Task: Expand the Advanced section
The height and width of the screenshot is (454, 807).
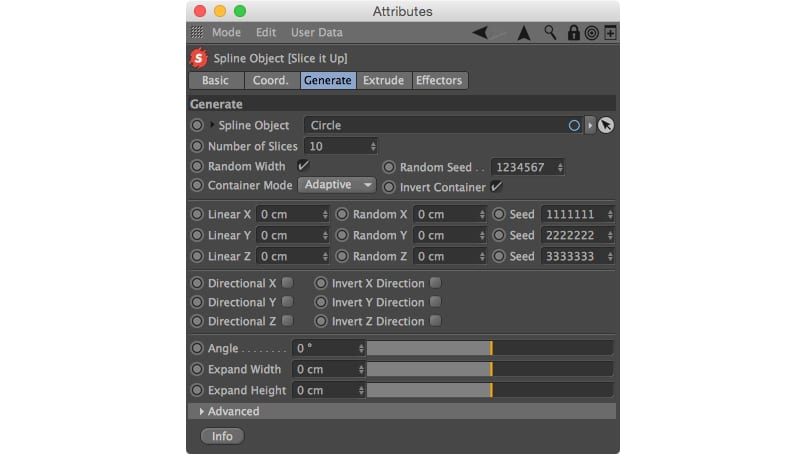Action: click(202, 411)
